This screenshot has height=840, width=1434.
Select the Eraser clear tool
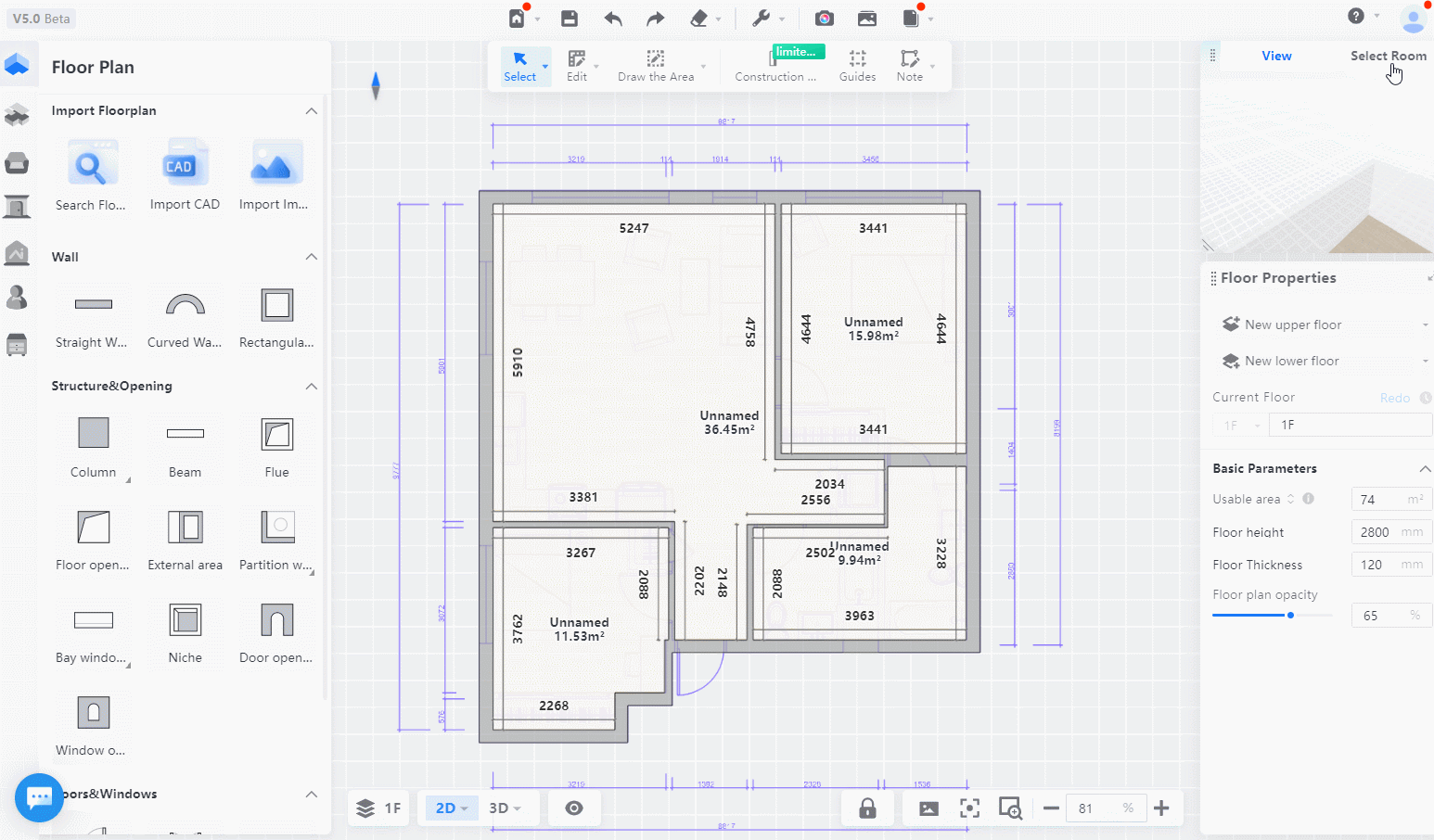click(699, 19)
